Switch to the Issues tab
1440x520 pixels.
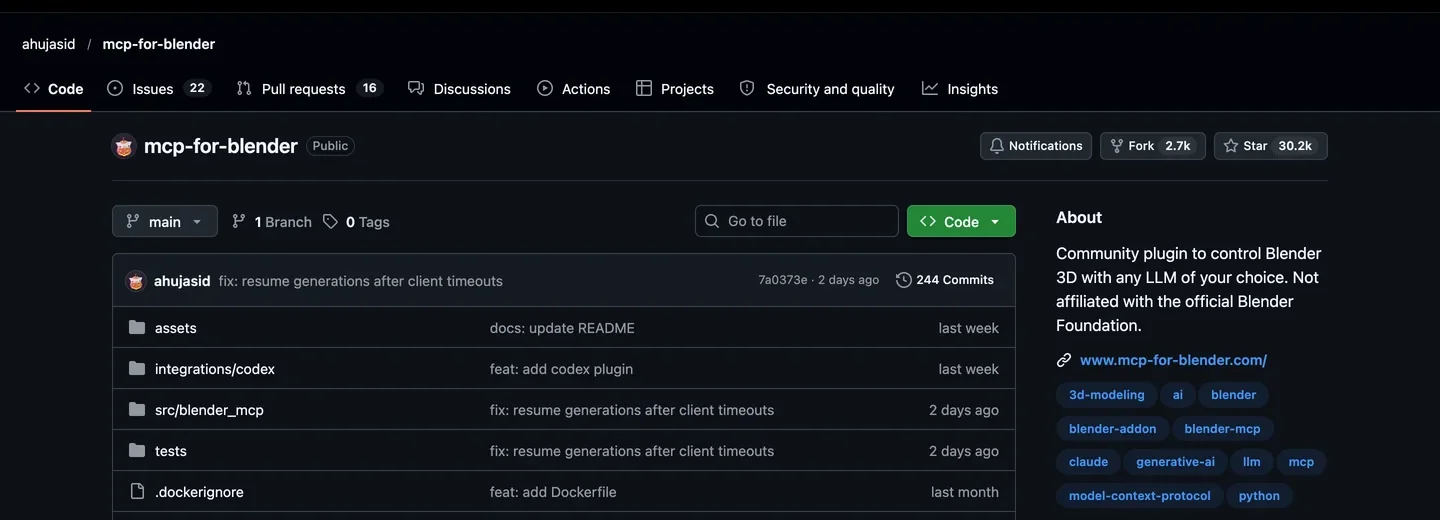[158, 89]
